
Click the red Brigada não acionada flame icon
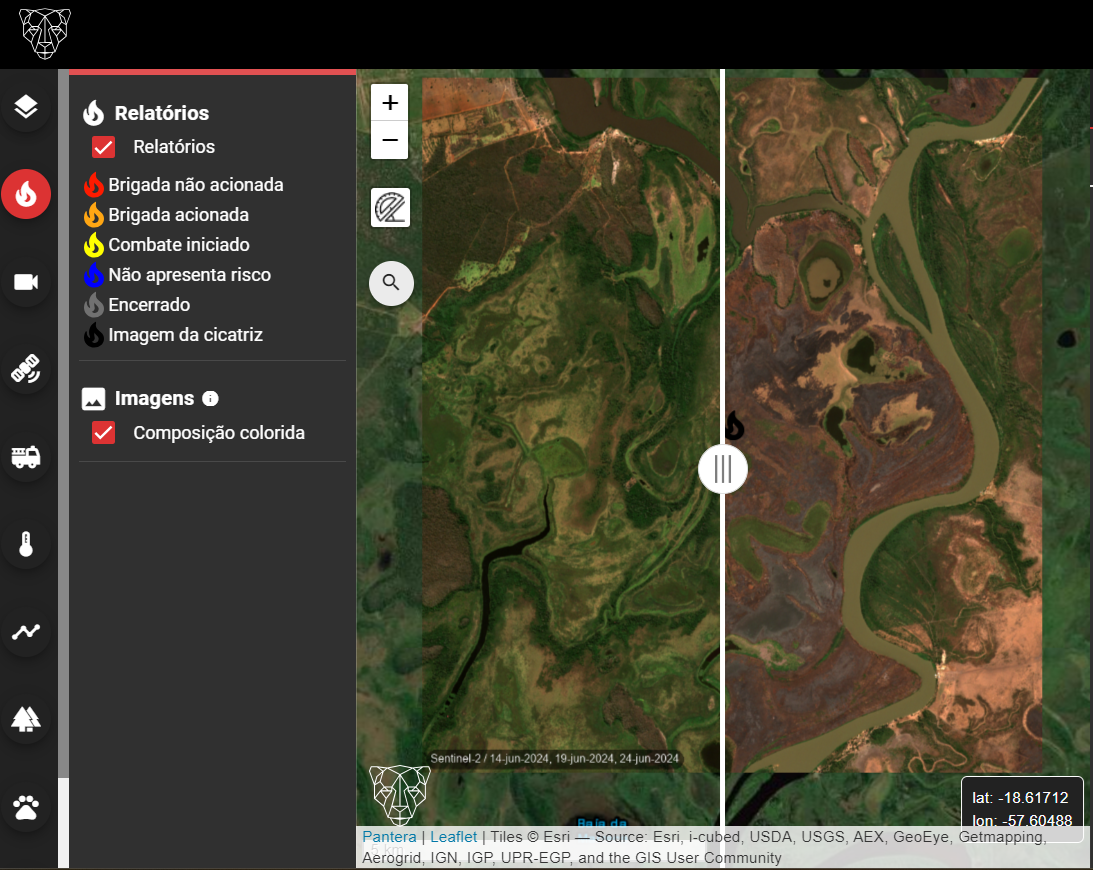(x=93, y=185)
